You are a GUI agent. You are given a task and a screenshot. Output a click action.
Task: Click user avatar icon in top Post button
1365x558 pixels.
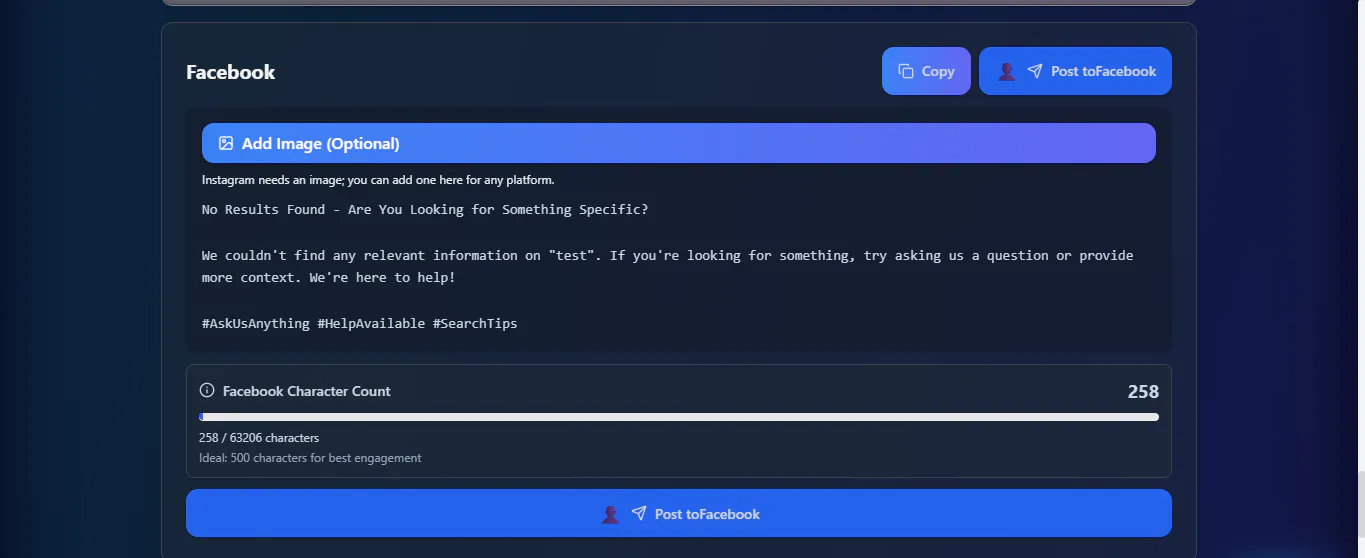point(1007,71)
